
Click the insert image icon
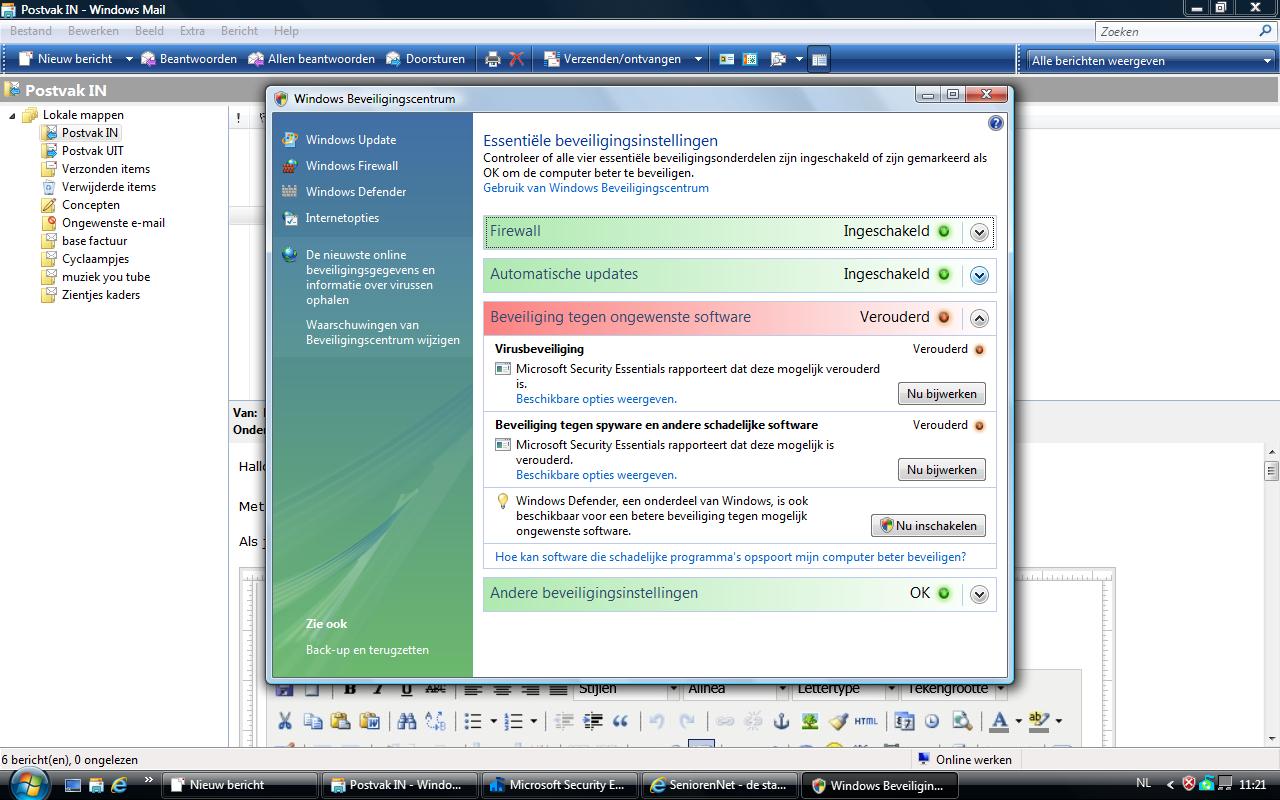click(810, 721)
